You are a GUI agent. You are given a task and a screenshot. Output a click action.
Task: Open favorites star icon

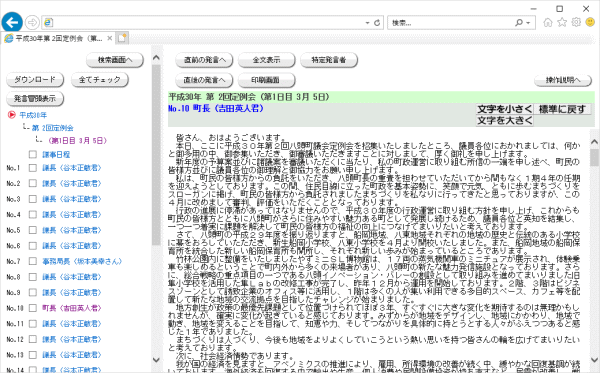tap(562, 23)
